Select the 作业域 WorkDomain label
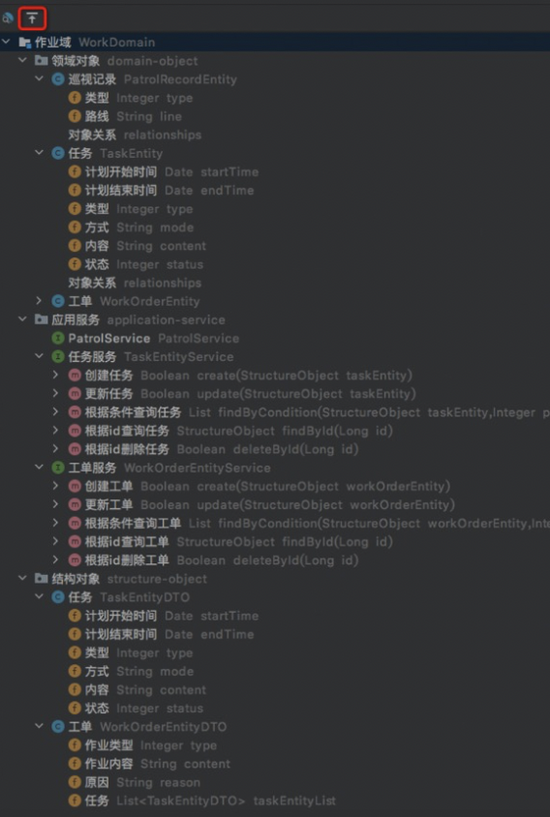Viewport: 550px width, 817px height. coord(95,42)
